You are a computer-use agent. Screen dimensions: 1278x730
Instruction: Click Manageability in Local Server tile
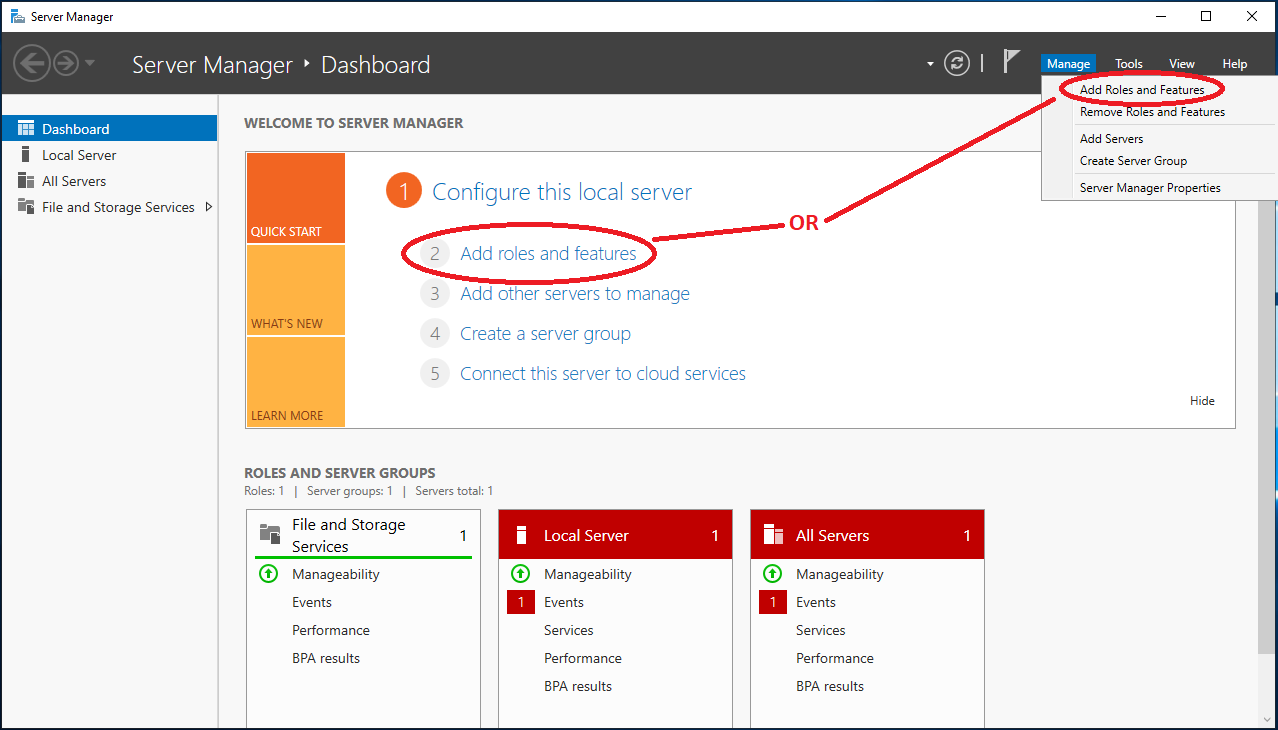588,574
